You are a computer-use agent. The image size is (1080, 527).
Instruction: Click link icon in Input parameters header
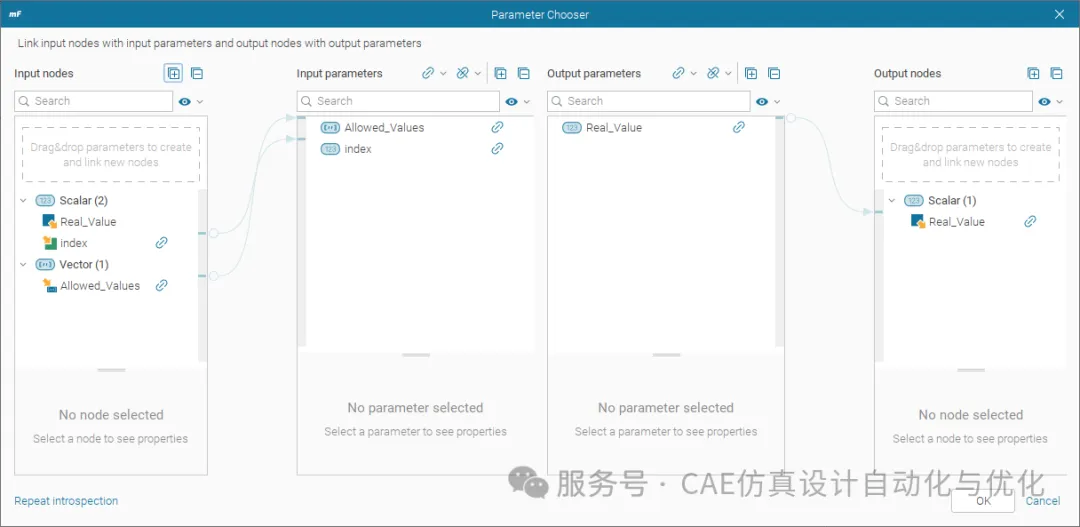(428, 73)
